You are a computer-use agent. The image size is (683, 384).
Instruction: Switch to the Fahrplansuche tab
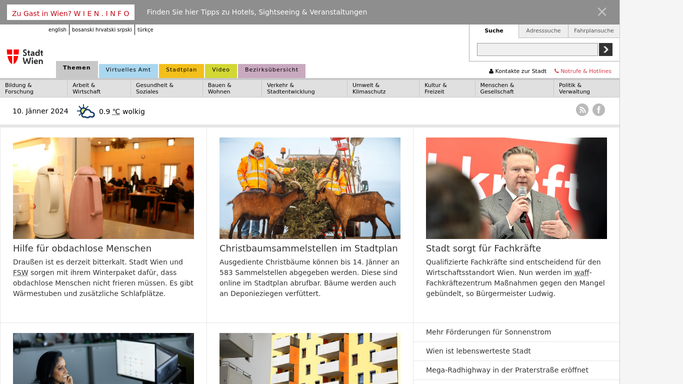tap(594, 31)
